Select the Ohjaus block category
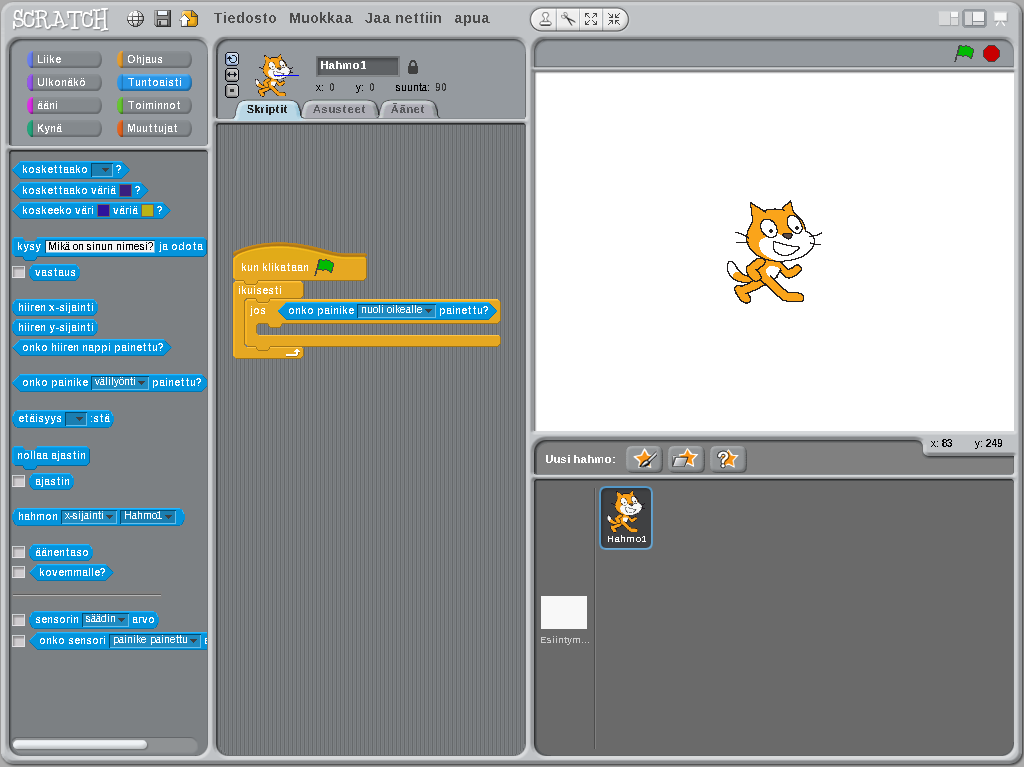This screenshot has width=1024, height=767. 154,59
